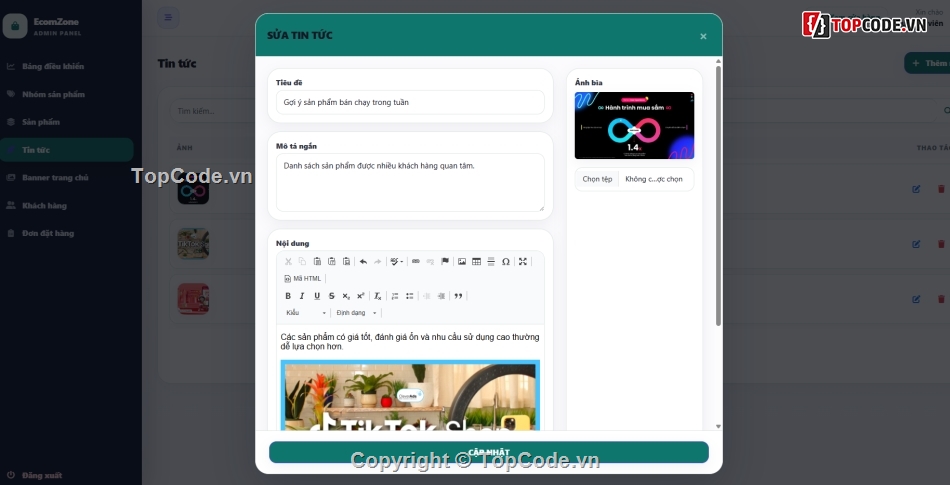The image size is (950, 485).
Task: Insert a link with the link icon
Action: point(416,262)
